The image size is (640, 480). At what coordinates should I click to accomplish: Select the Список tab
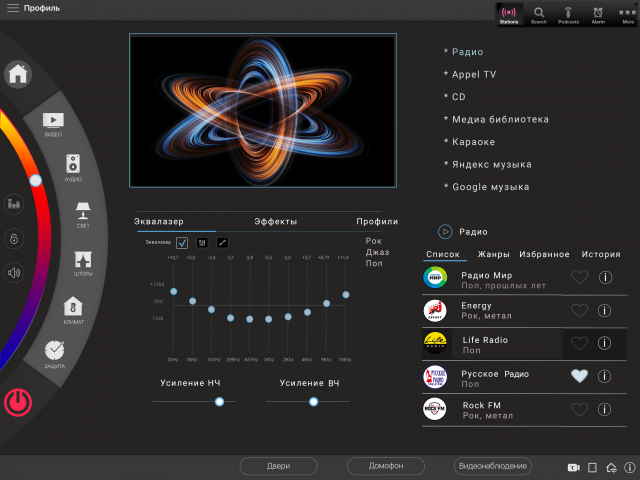(443, 254)
